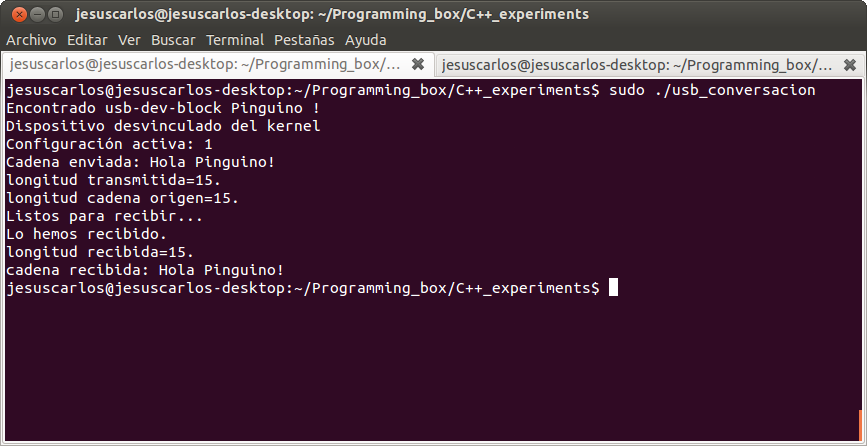Open the Buscar menu
The image size is (867, 446).
point(173,40)
